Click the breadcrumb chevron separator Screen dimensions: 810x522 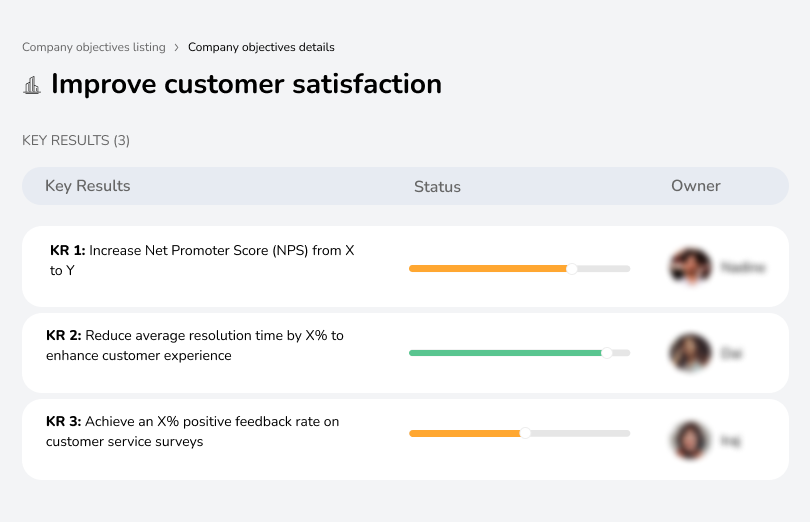pos(177,48)
